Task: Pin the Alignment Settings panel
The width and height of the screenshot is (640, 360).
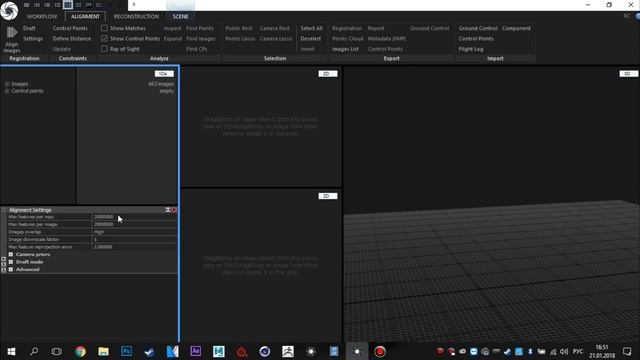Action: [168, 210]
